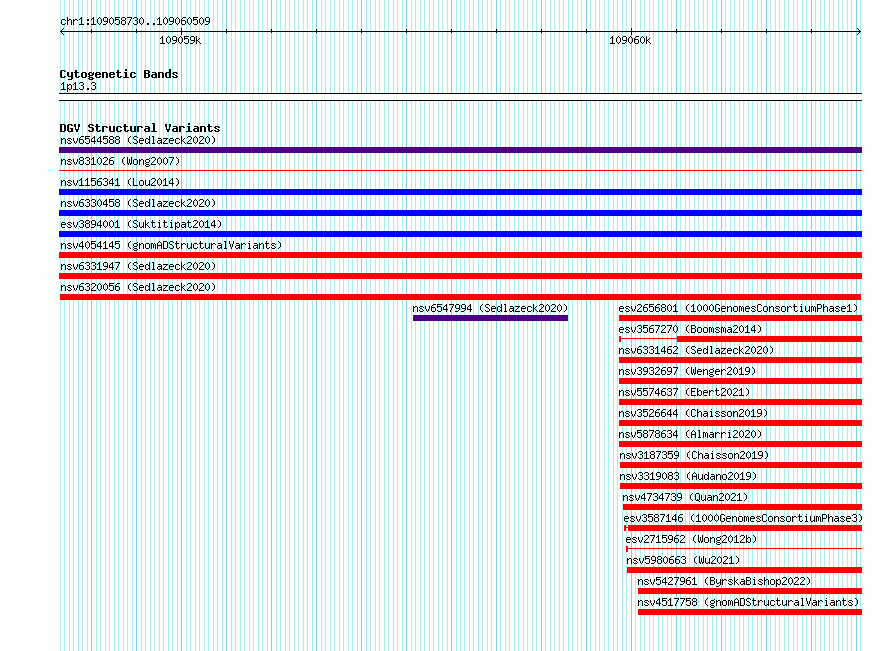The width and height of the screenshot is (890, 651).
Task: Select the blue bar under esv3894001
Action: pyautogui.click(x=460, y=234)
